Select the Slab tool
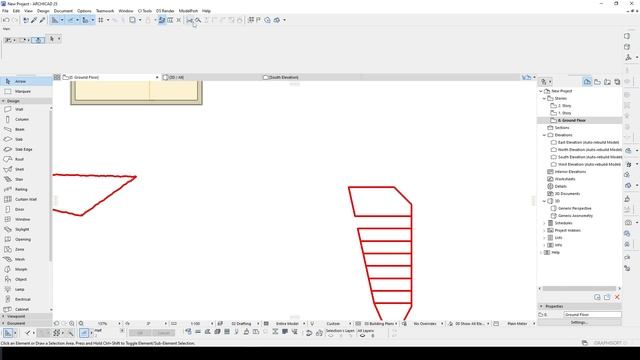The image size is (640, 360). (x=26, y=139)
